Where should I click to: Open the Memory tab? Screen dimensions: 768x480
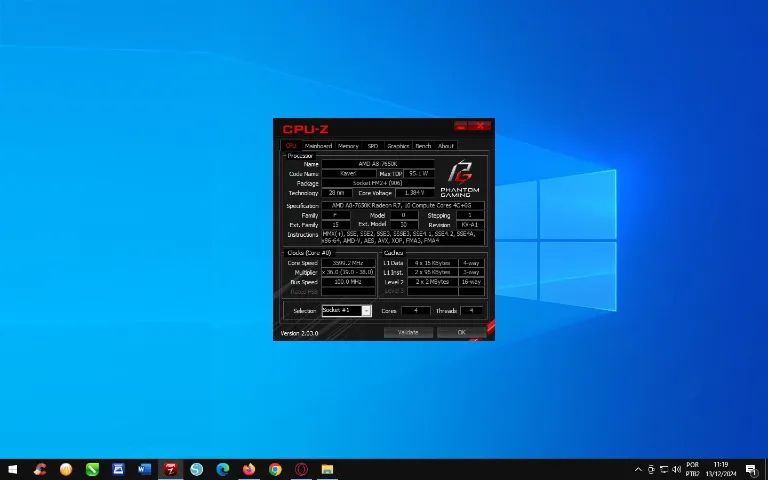[348, 146]
